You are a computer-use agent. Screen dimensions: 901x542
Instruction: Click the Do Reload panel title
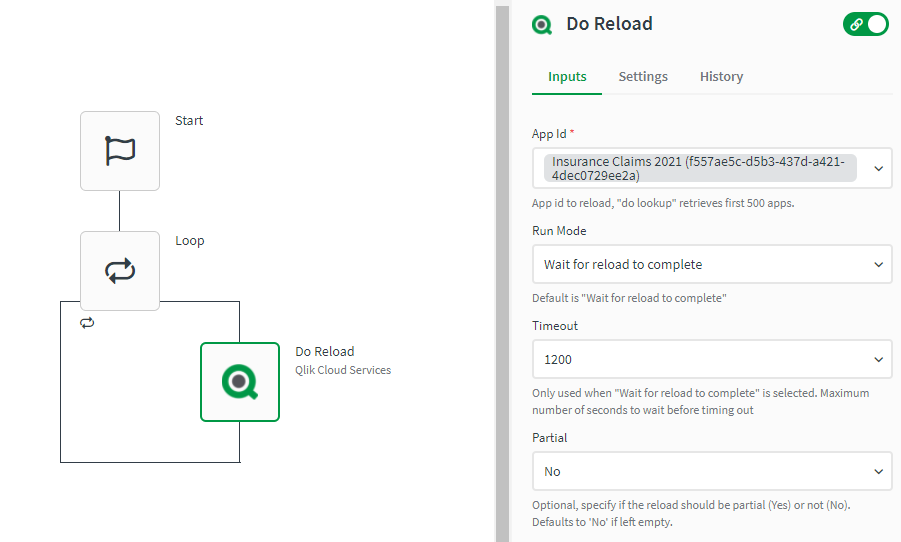[x=609, y=24]
